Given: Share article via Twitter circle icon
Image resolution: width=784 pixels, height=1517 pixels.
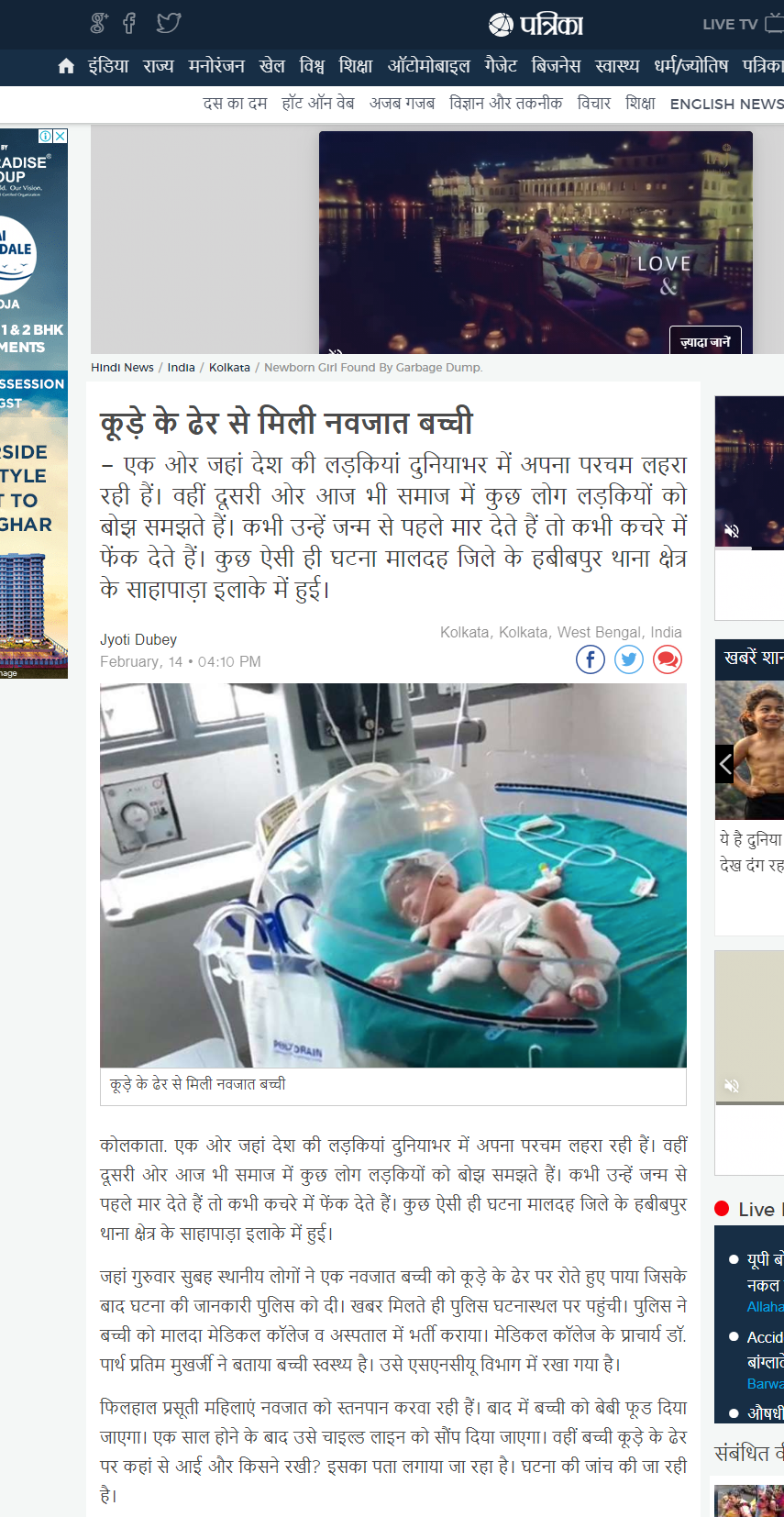Looking at the screenshot, I should pos(629,659).
